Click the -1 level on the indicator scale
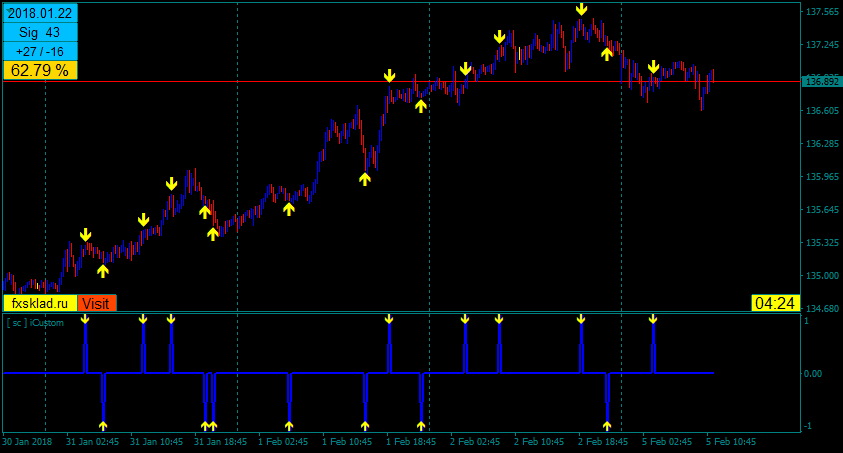Screen dimensions: 843x453 point(808,426)
